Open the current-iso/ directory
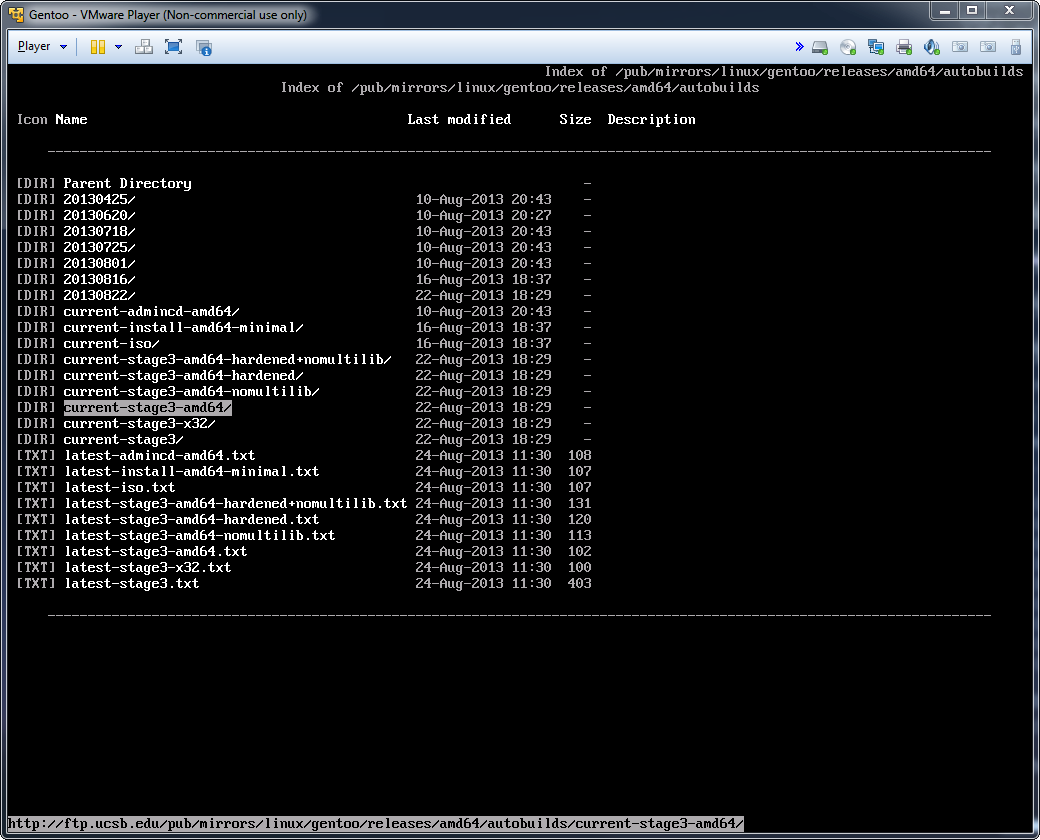 point(111,343)
